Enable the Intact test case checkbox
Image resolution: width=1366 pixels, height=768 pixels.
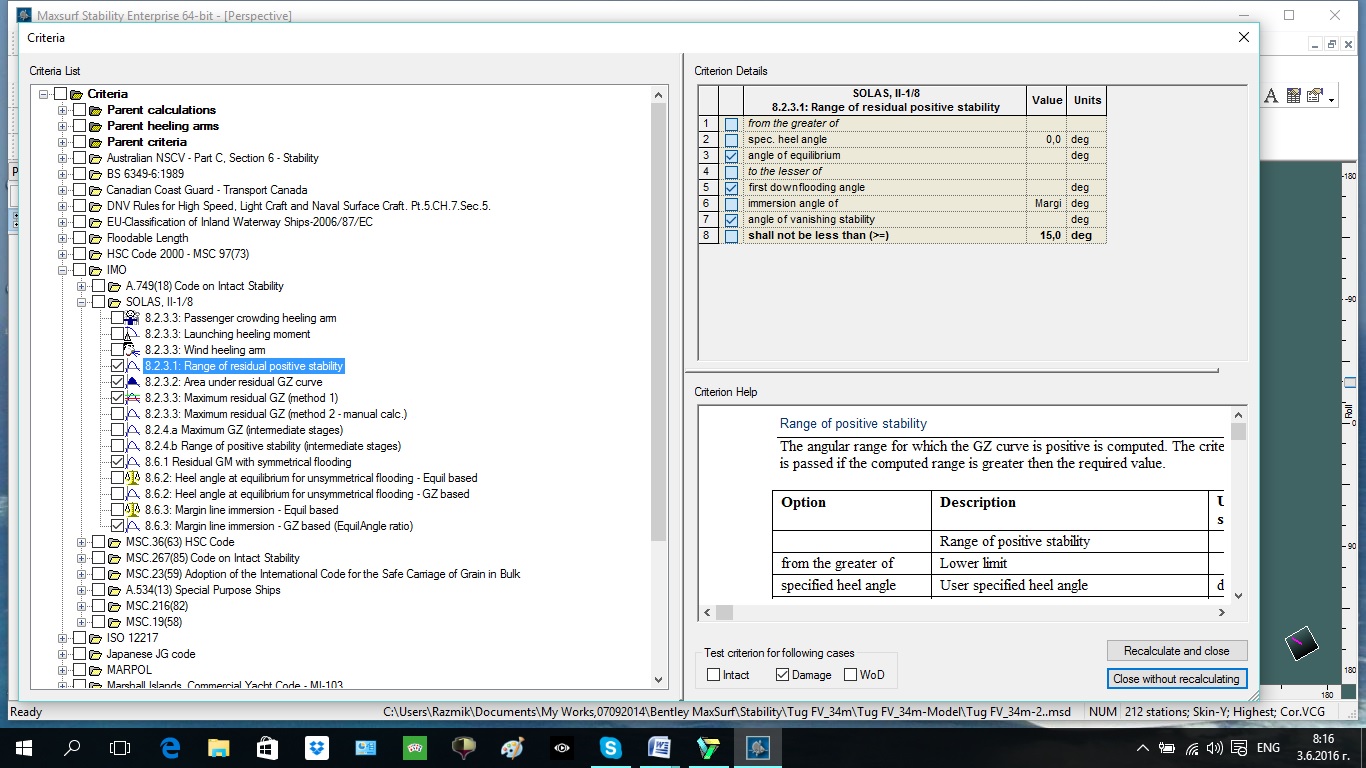point(714,675)
